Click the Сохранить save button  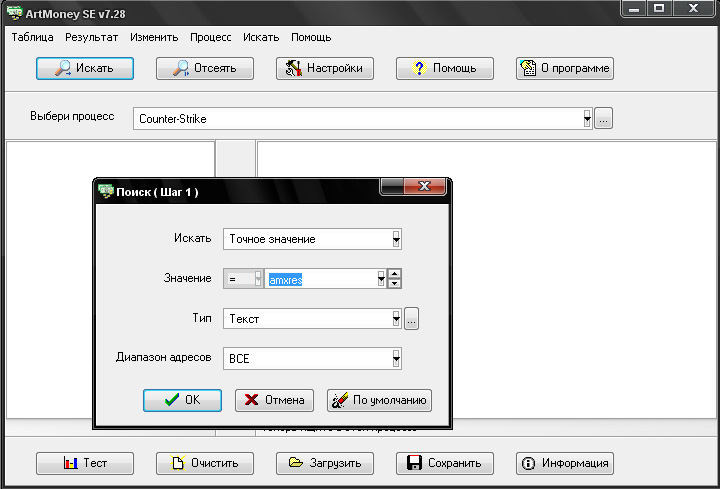pyautogui.click(x=444, y=463)
